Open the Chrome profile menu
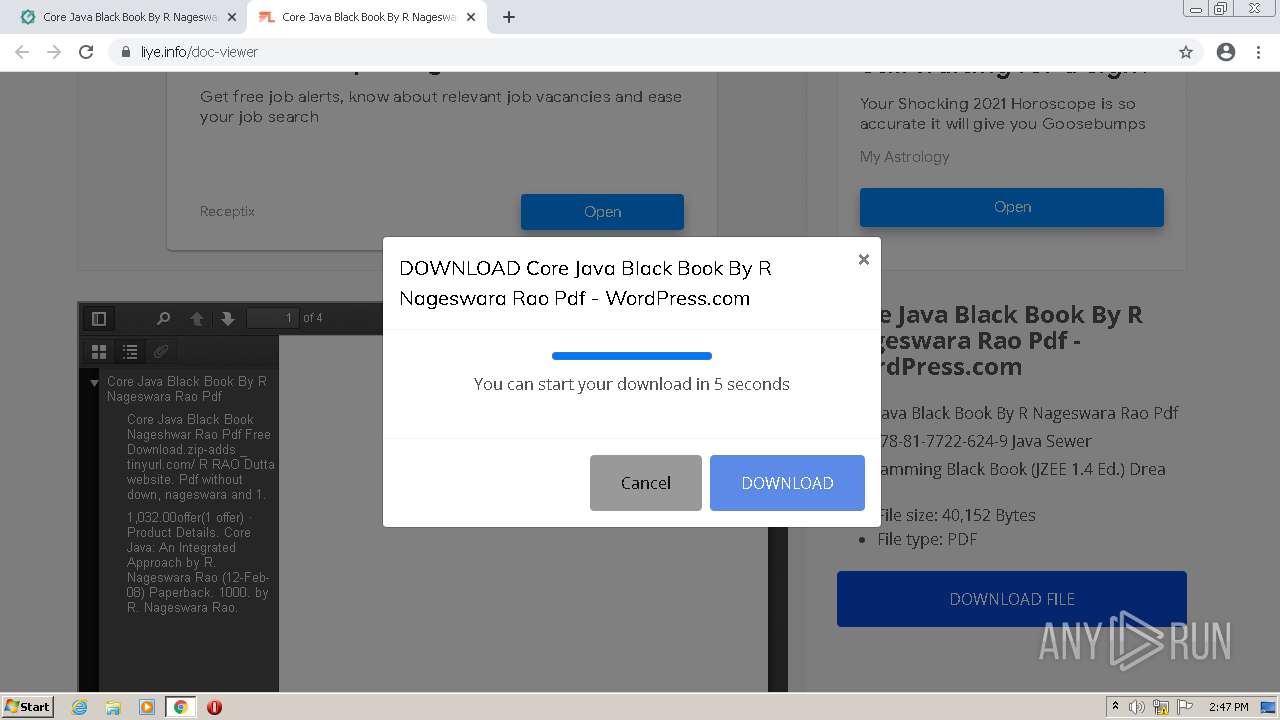 pos(1226,52)
